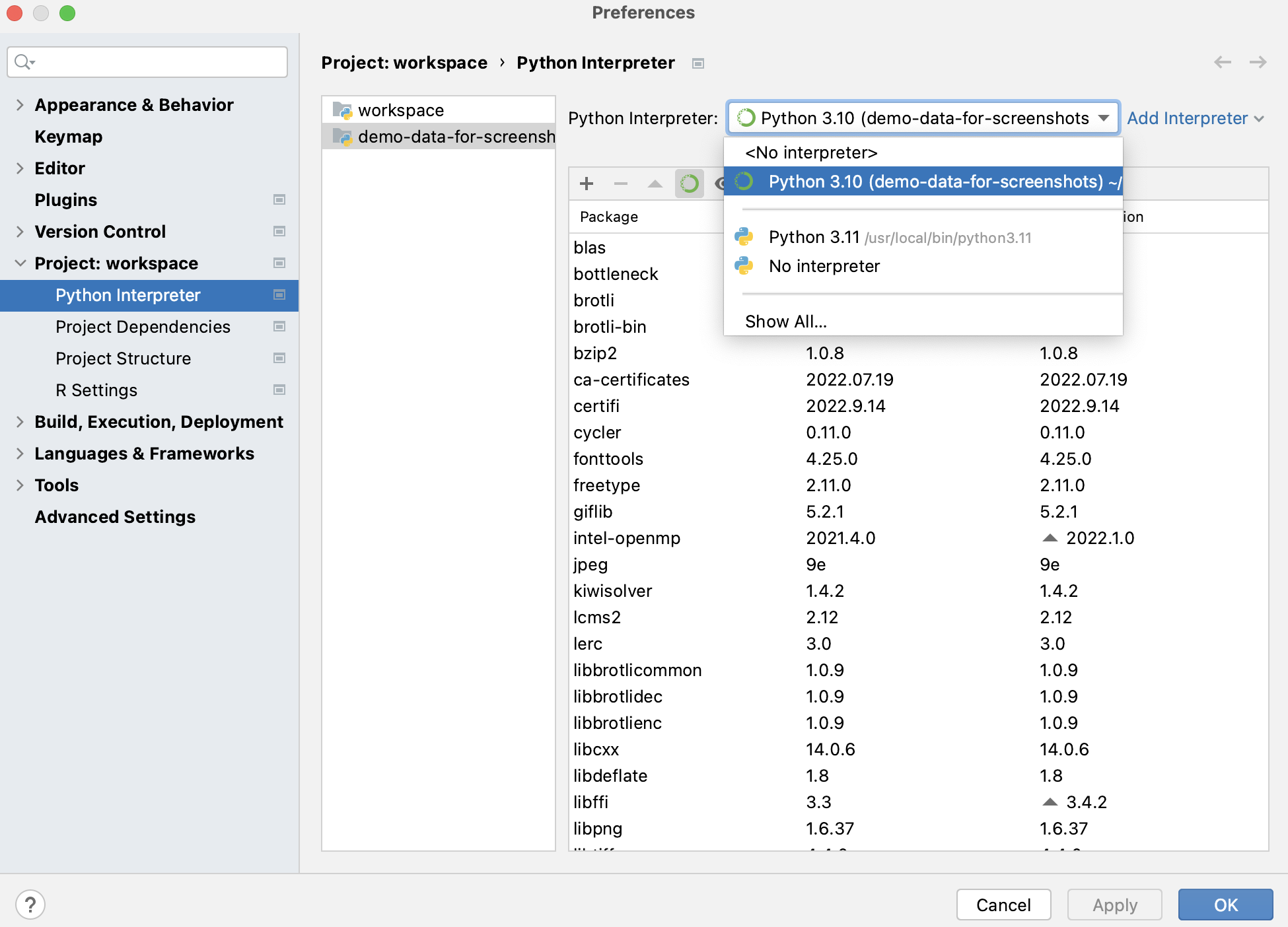Expand the Tools section
Screen dimensions: 1288x927
20,485
